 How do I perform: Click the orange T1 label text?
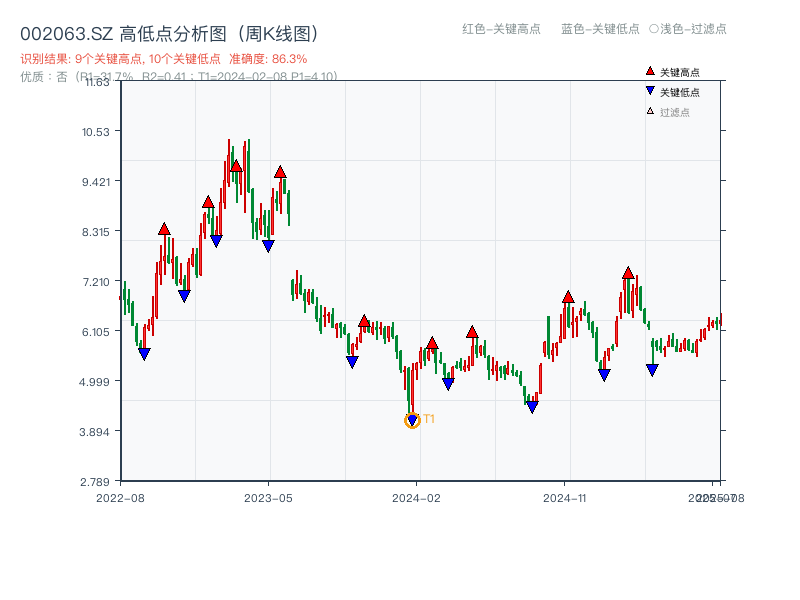click(429, 419)
